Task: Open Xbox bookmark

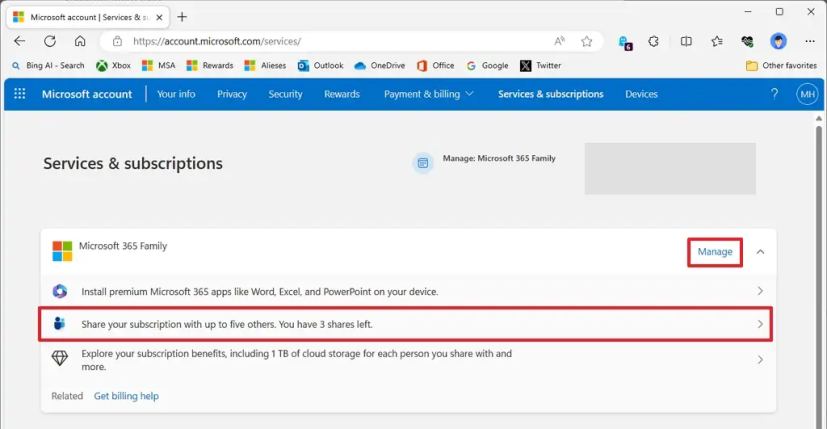Action: coord(113,65)
